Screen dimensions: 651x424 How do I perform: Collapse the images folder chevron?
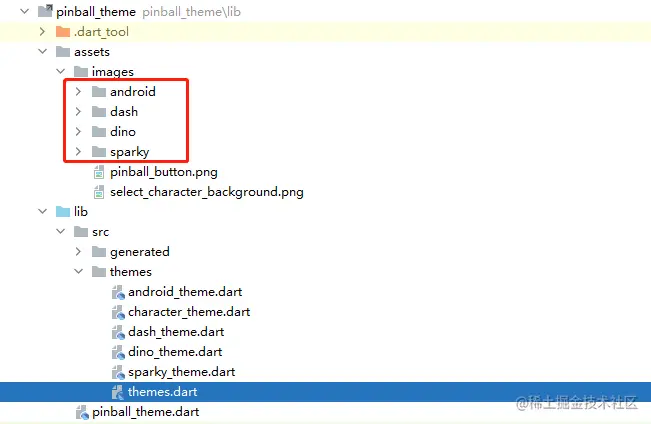click(61, 71)
